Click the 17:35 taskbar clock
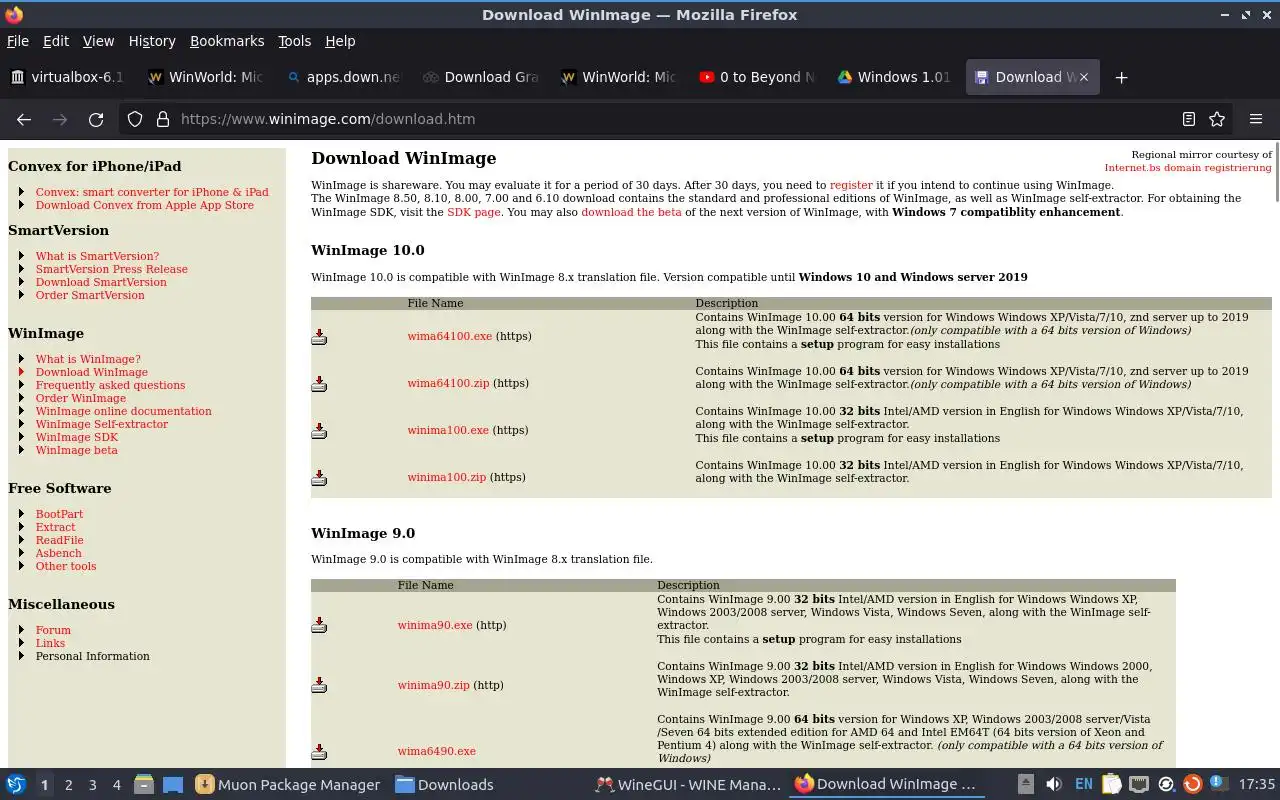Image resolution: width=1280 pixels, height=800 pixels. [x=1257, y=785]
